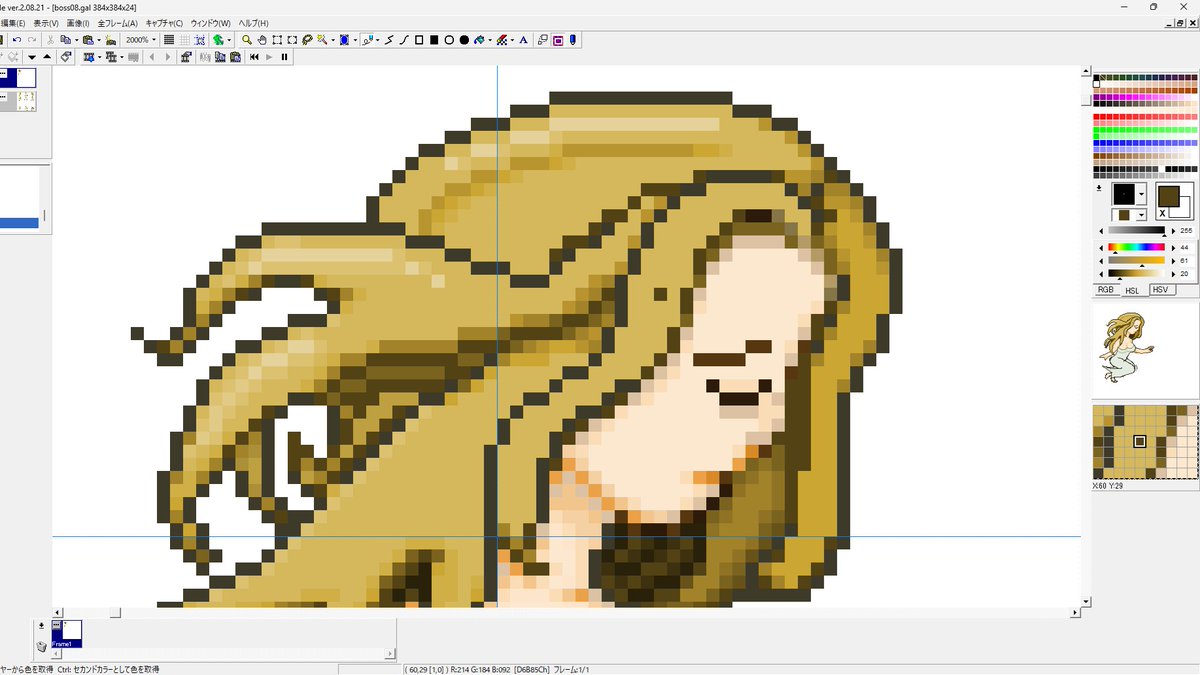This screenshot has width=1200, height=675.
Task: Open the 表示(V) menu
Action: (x=45, y=23)
